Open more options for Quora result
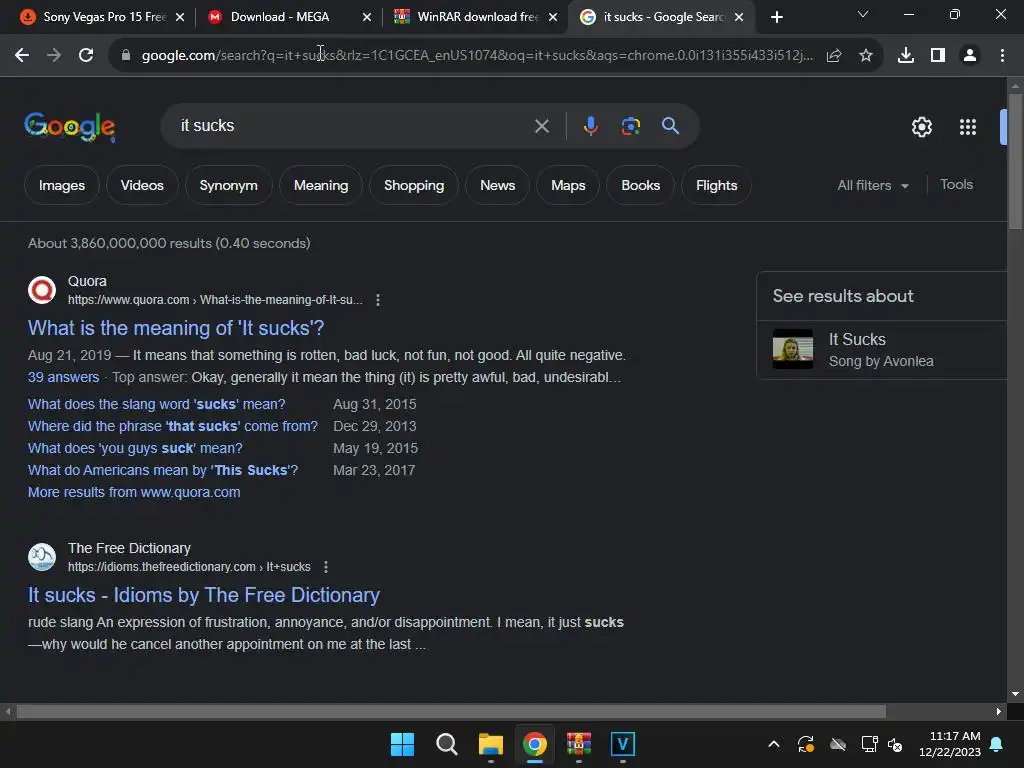 [377, 300]
